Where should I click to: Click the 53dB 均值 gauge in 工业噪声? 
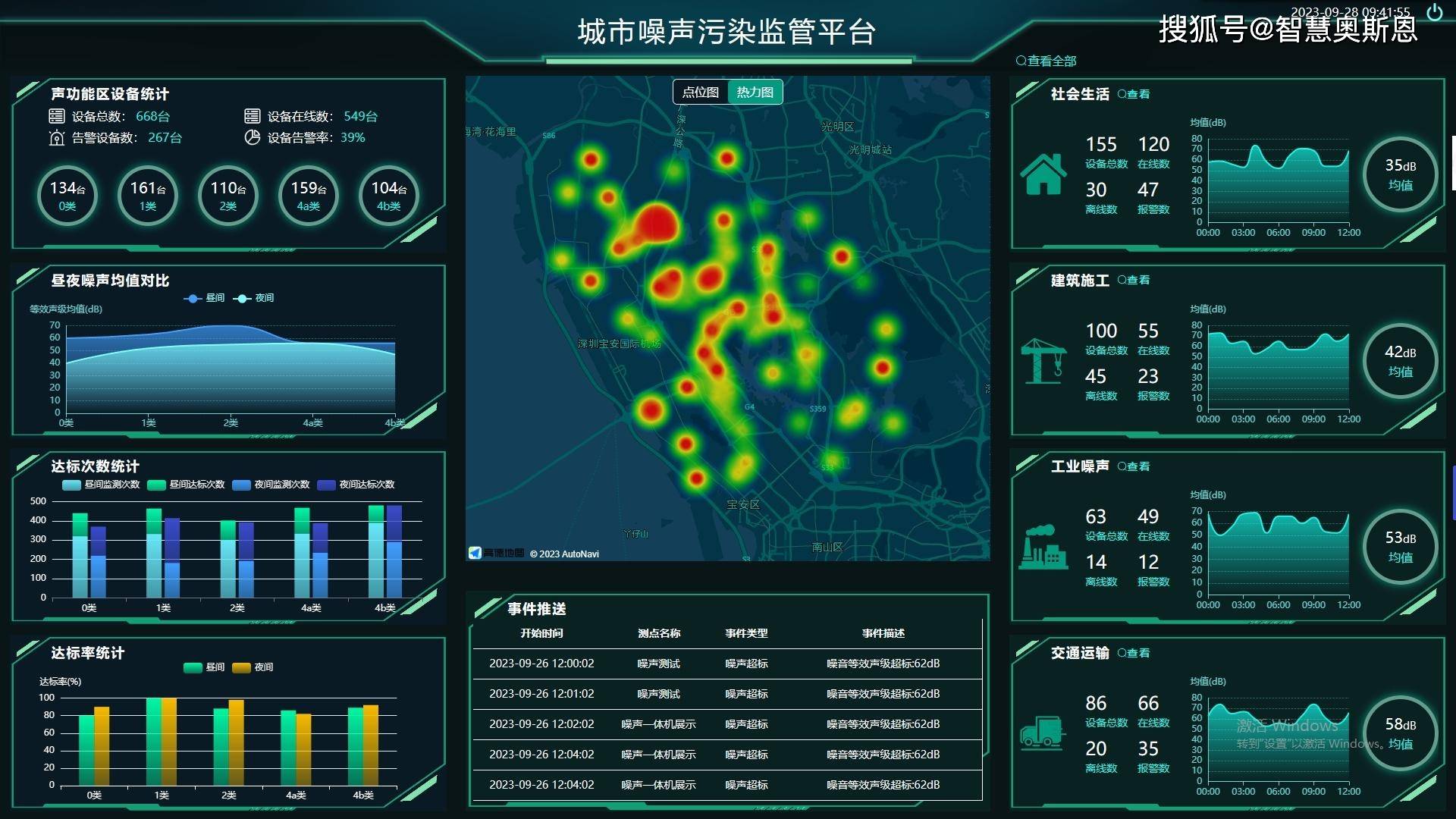pos(1400,547)
